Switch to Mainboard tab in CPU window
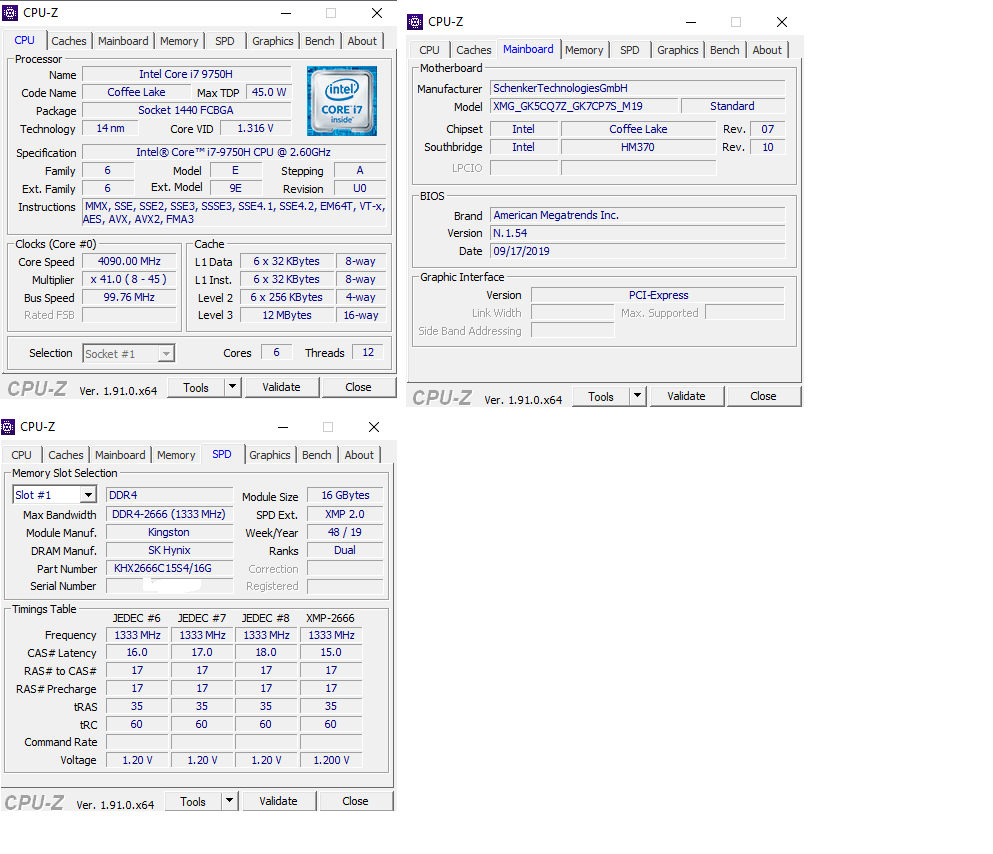Viewport: 993px width, 854px height. 123,41
